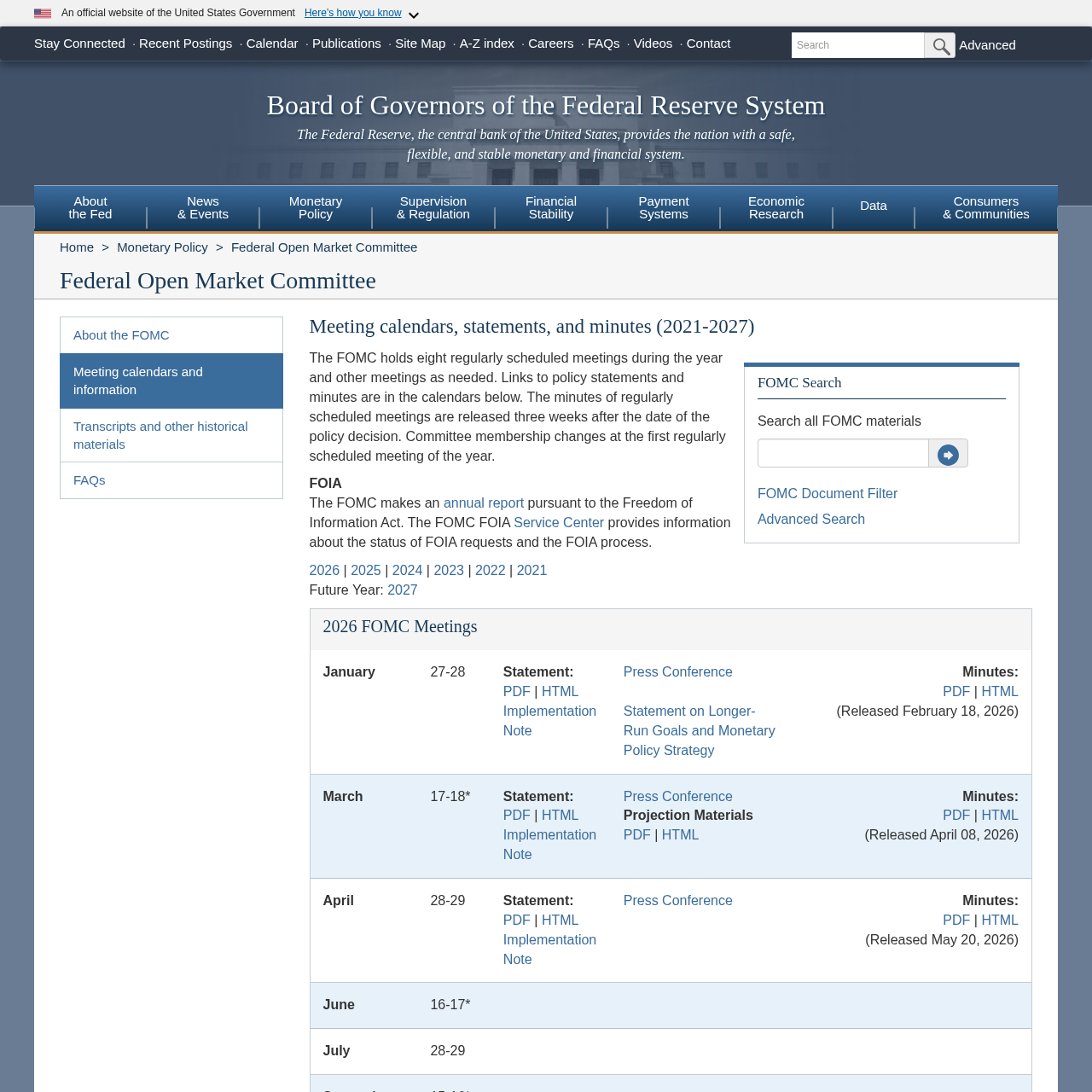Open the Contact link
This screenshot has width=1092, height=1092.
pos(708,44)
